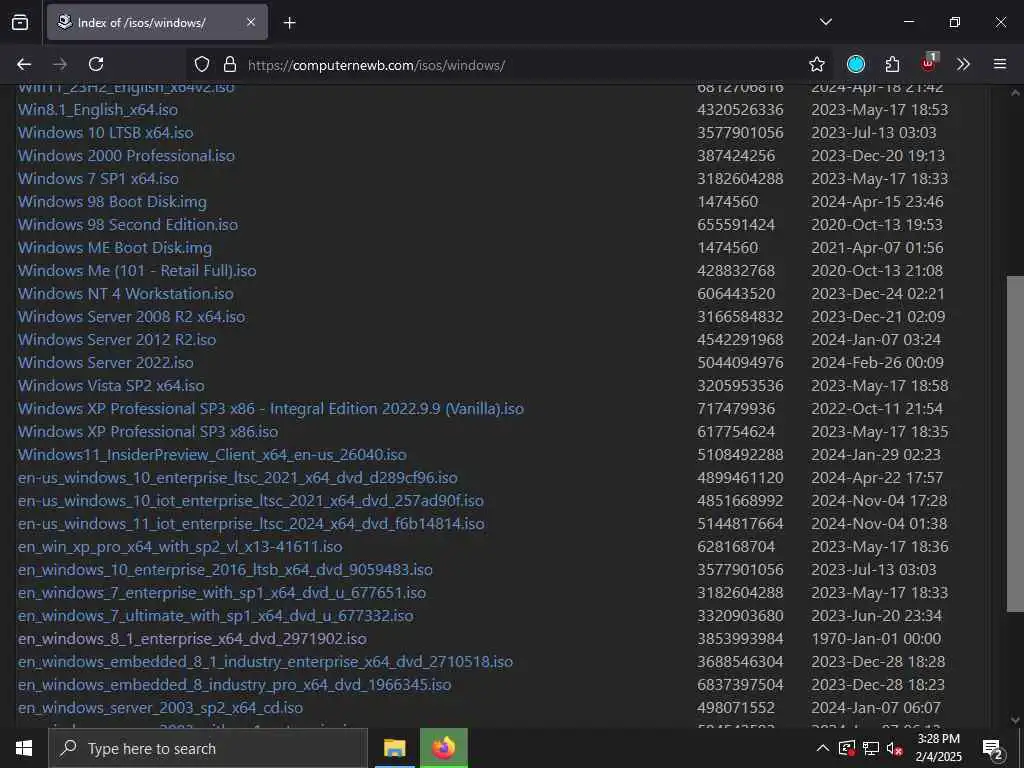The width and height of the screenshot is (1024, 768).
Task: Click the security warning tray icon
Action: [x=847, y=748]
